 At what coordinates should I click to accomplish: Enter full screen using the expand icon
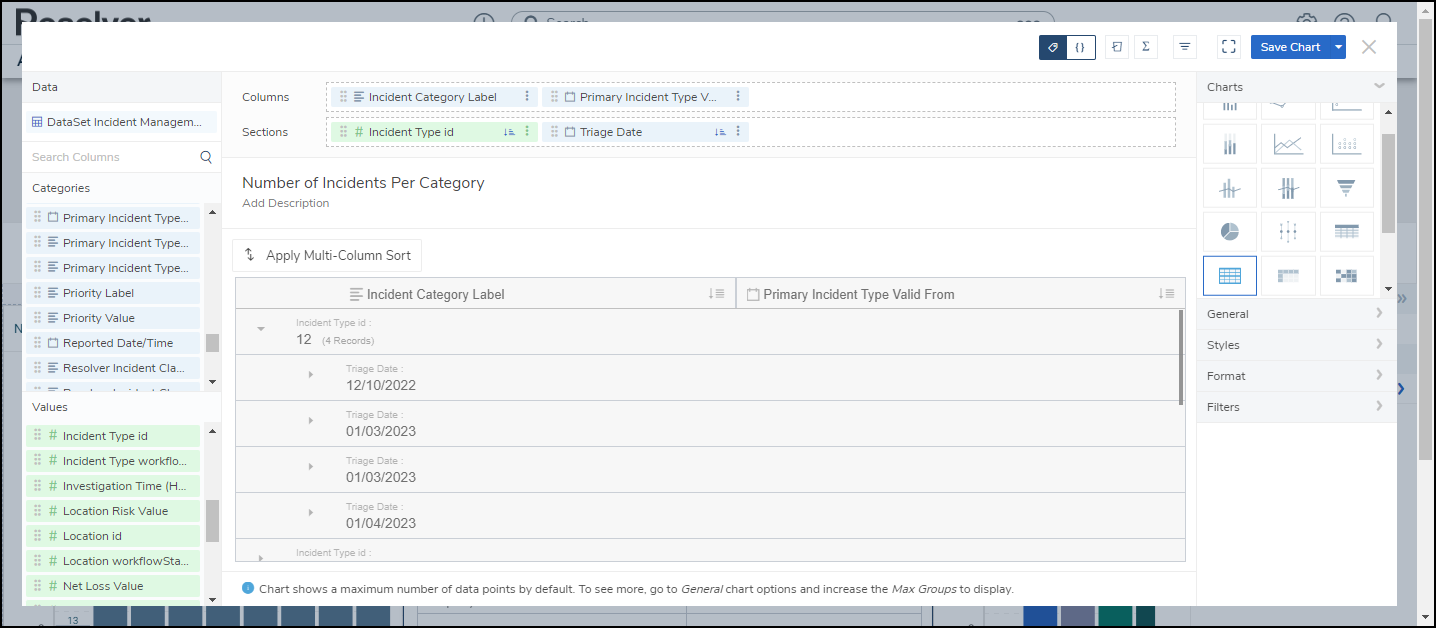click(x=1229, y=47)
